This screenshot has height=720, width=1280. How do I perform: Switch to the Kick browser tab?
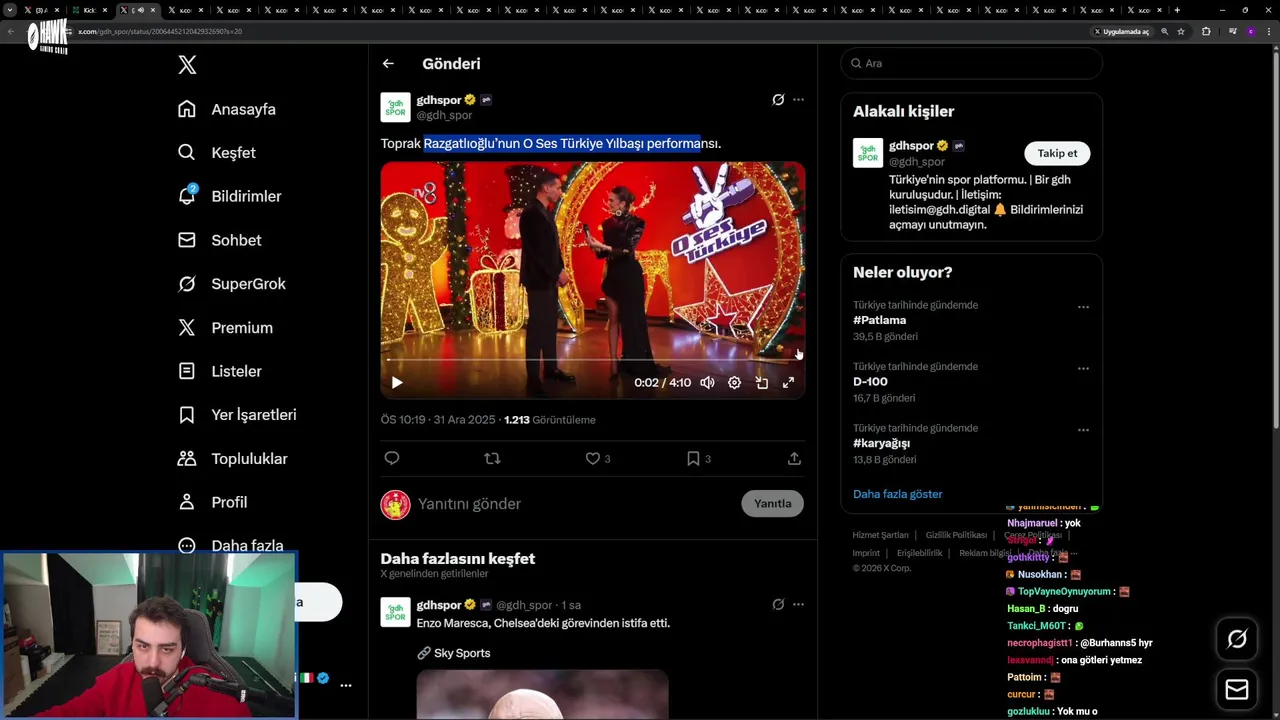pyautogui.click(x=90, y=10)
